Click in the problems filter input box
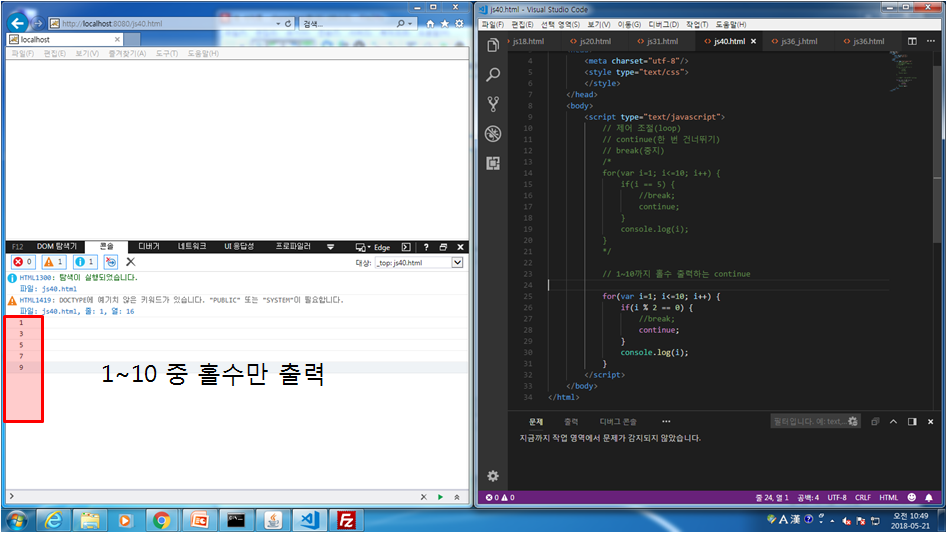Screen dimensions: 947x533 [809, 421]
